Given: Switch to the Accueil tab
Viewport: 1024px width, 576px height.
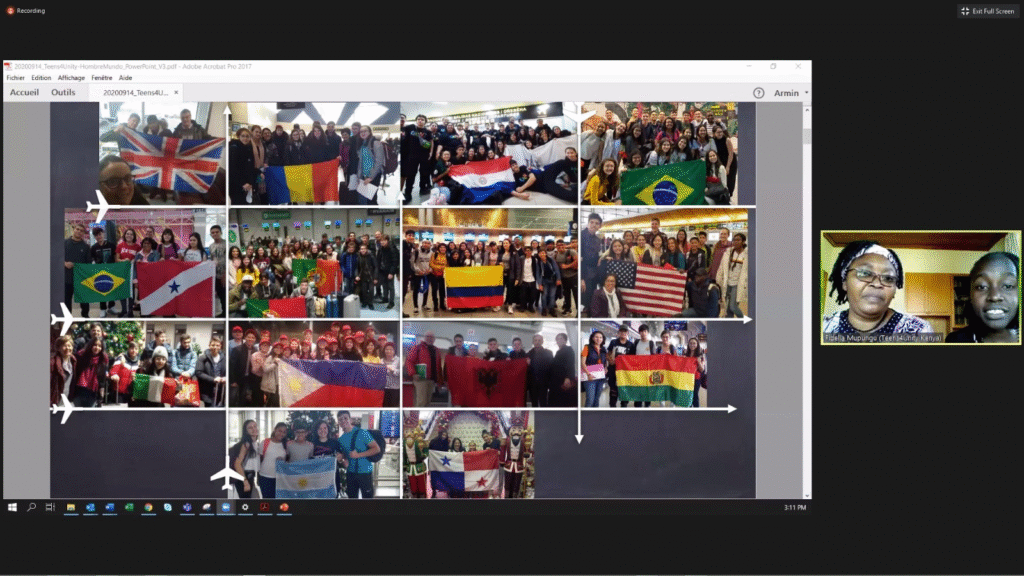Looking at the screenshot, I should [24, 91].
